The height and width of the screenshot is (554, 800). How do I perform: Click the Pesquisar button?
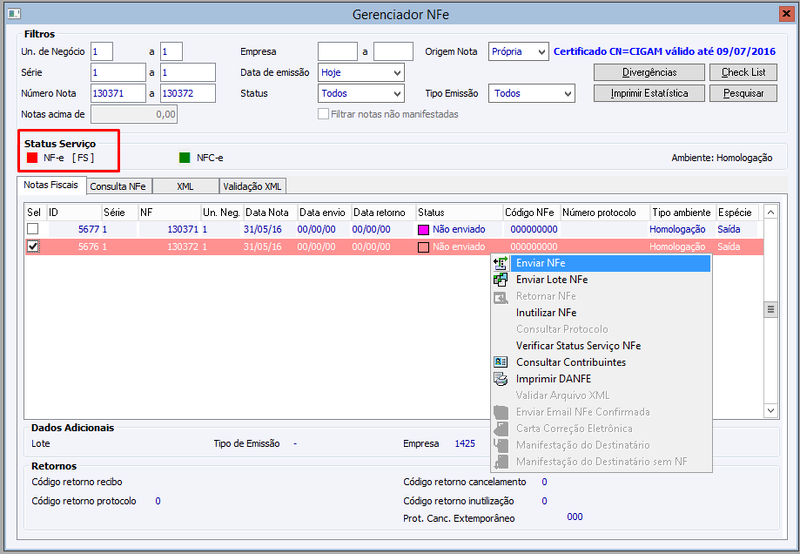coord(743,93)
